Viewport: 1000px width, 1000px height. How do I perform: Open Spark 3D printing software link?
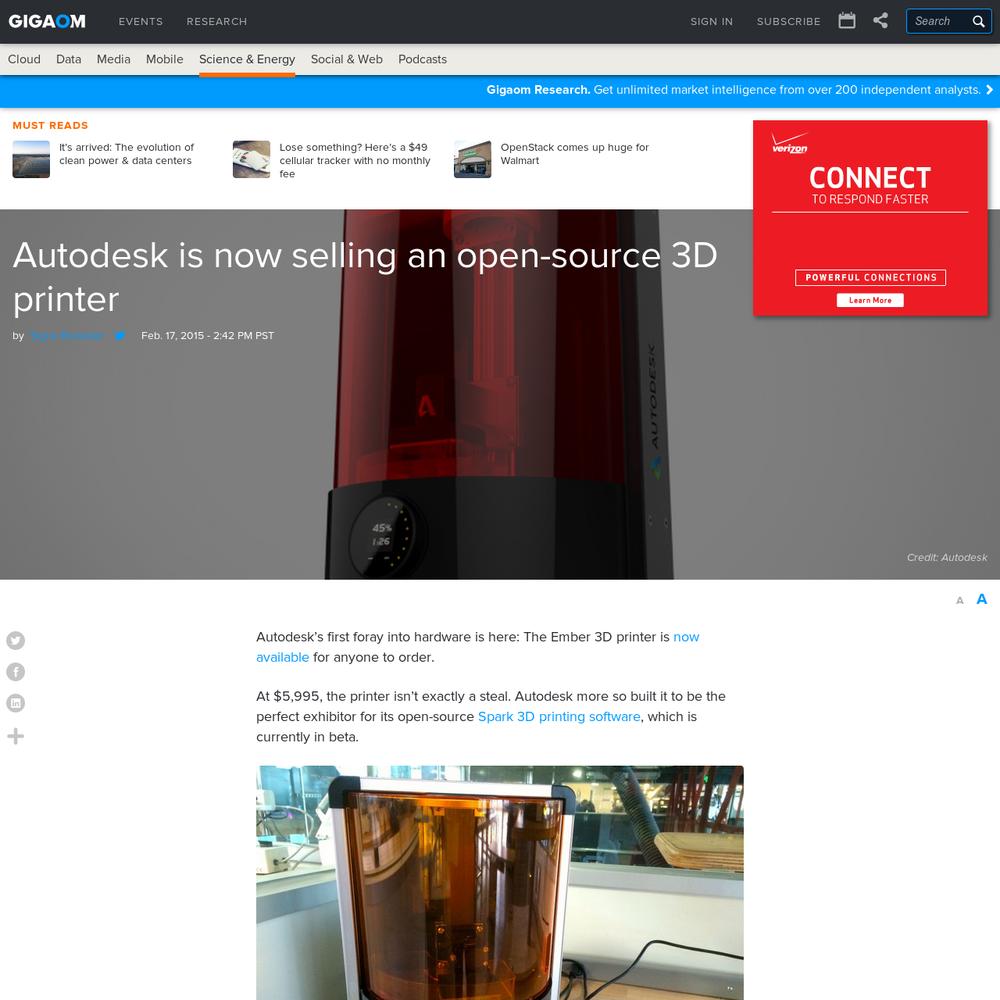[559, 716]
